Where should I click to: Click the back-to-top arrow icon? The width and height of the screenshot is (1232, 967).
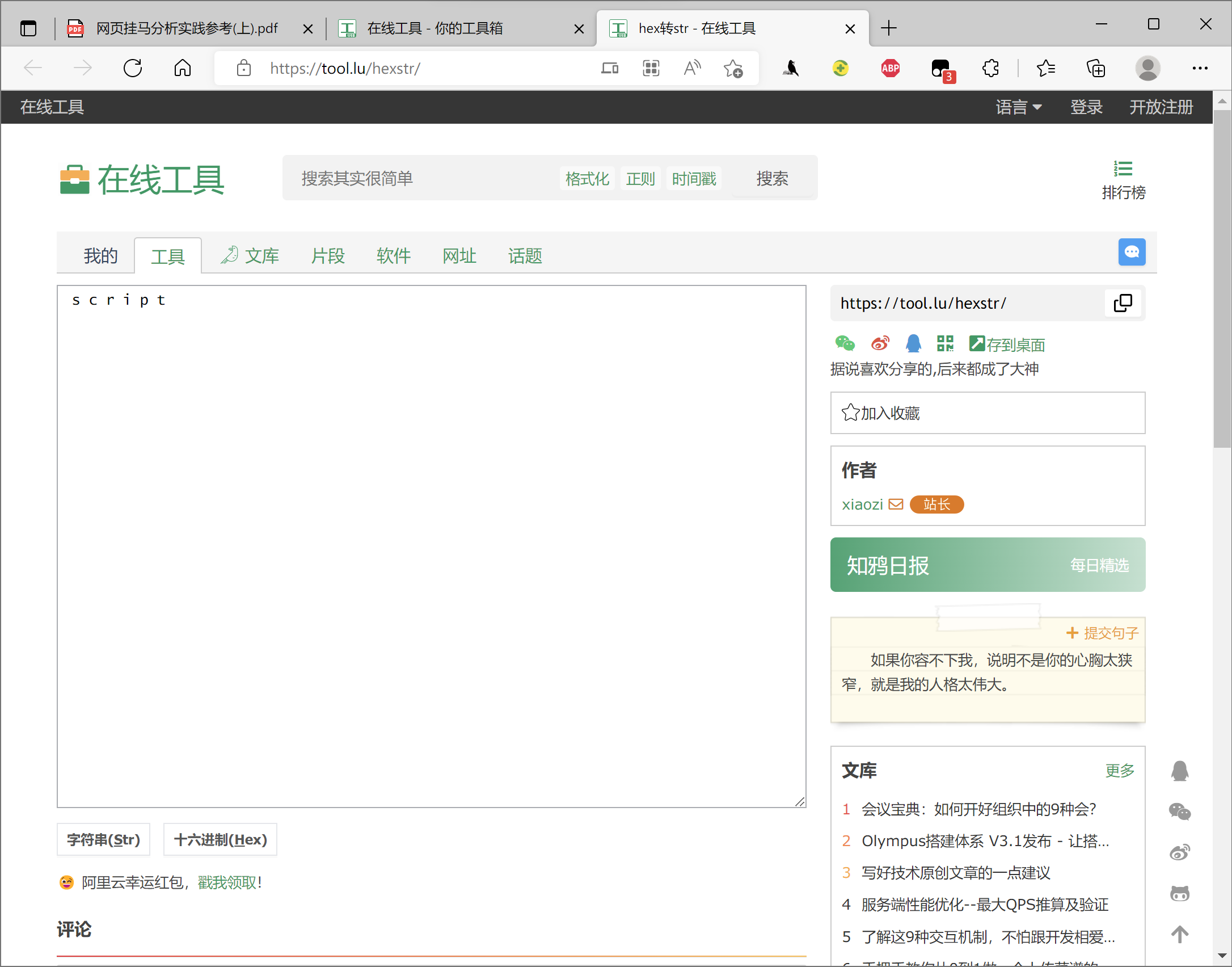(x=1180, y=934)
